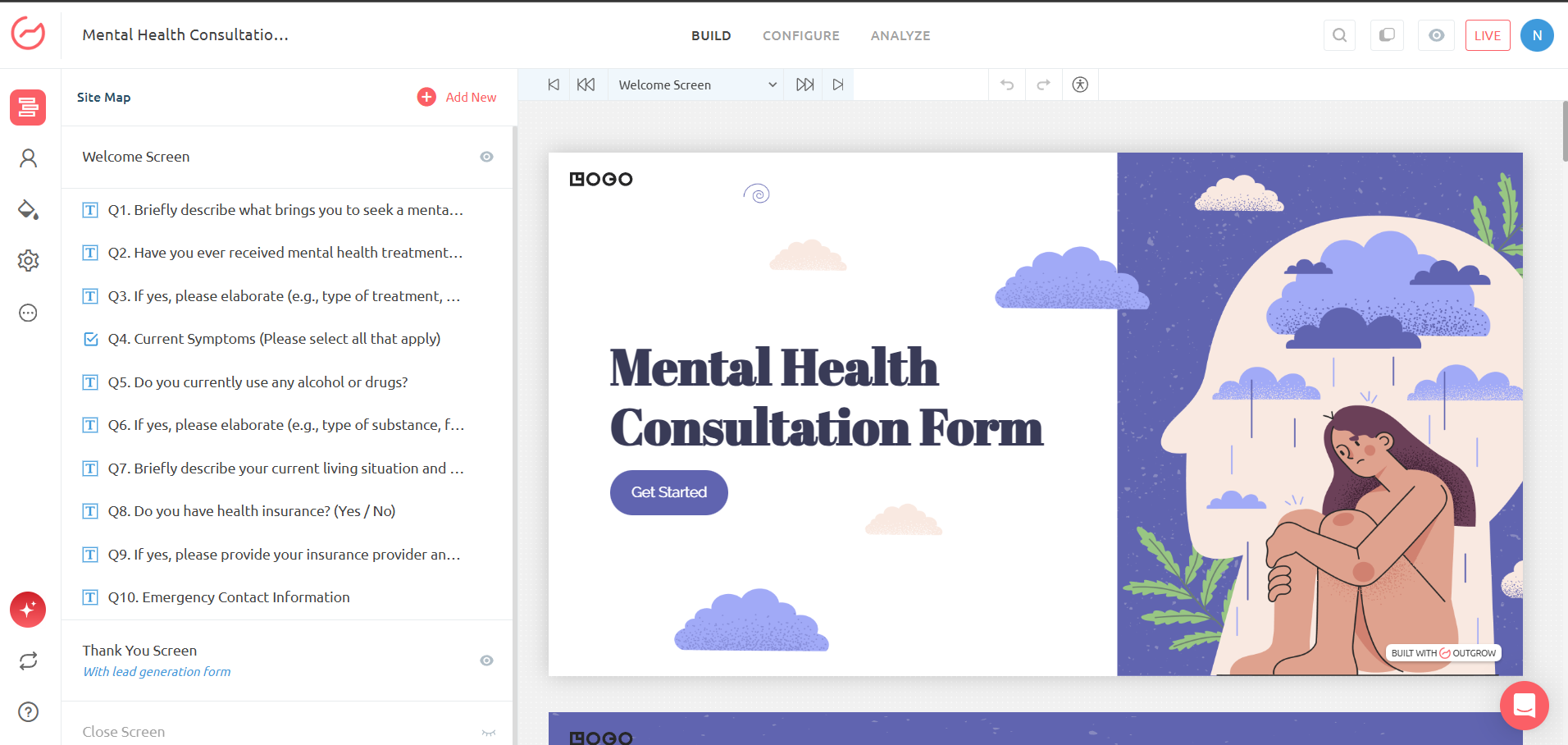Image resolution: width=1568 pixels, height=745 pixels.
Task: Click the accessibility icon in the toolbar
Action: click(x=1080, y=85)
